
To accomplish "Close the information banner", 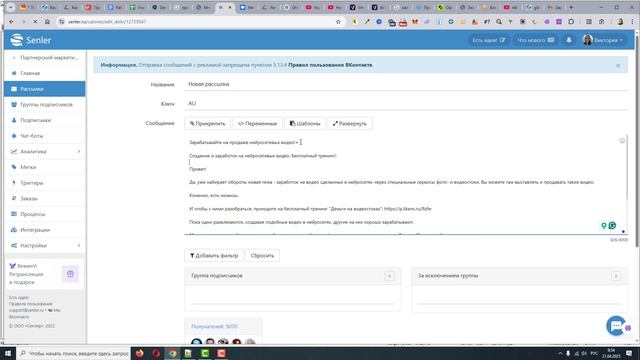I will [618, 65].
